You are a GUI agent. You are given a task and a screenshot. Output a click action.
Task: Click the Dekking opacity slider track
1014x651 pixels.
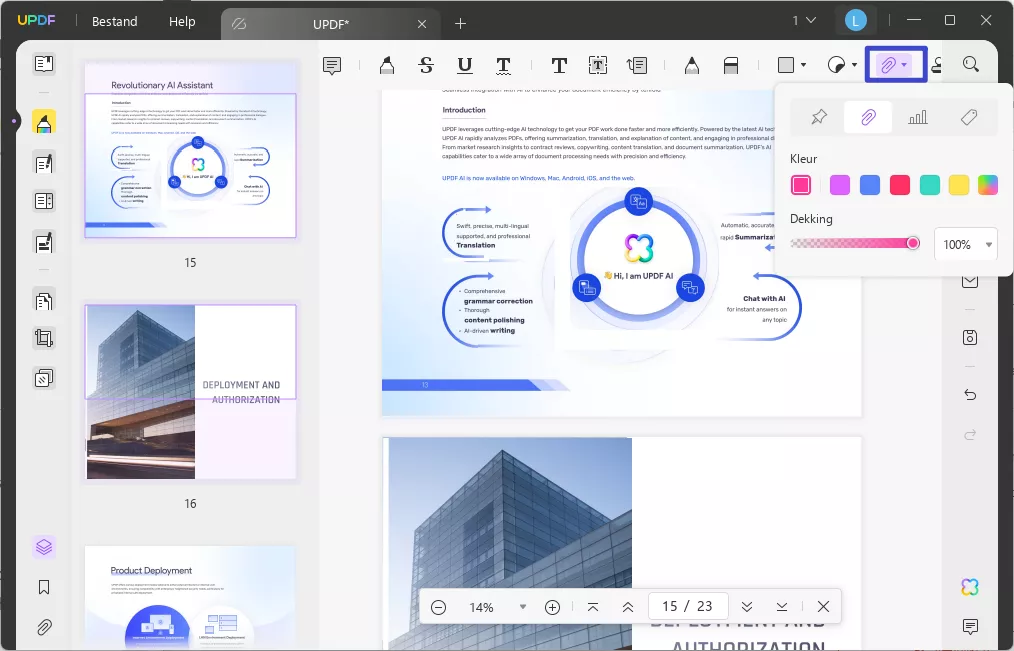click(854, 243)
